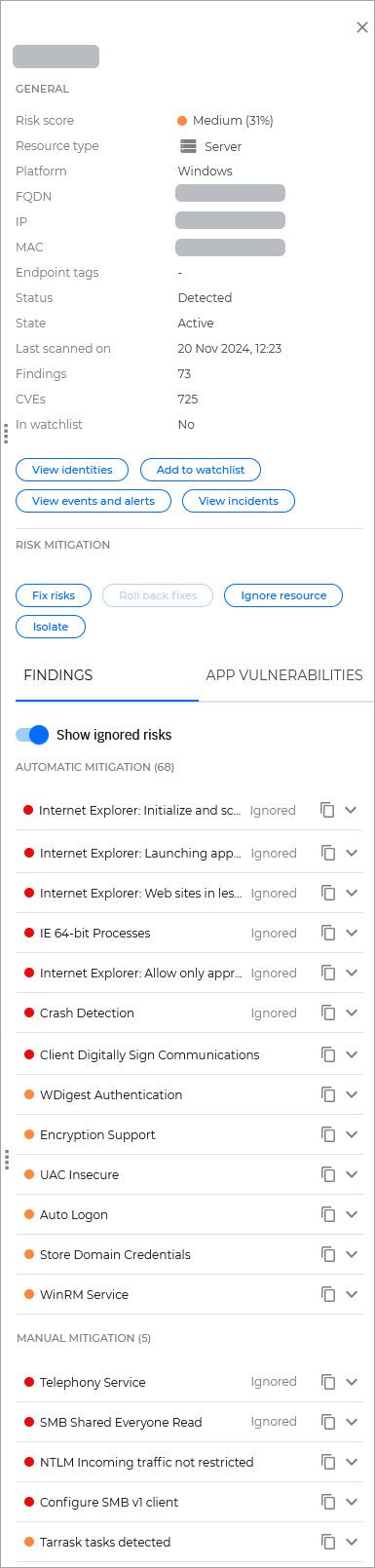Viewport: 375px width, 1568px height.
Task: Add resource to watchlist
Action: click(201, 470)
